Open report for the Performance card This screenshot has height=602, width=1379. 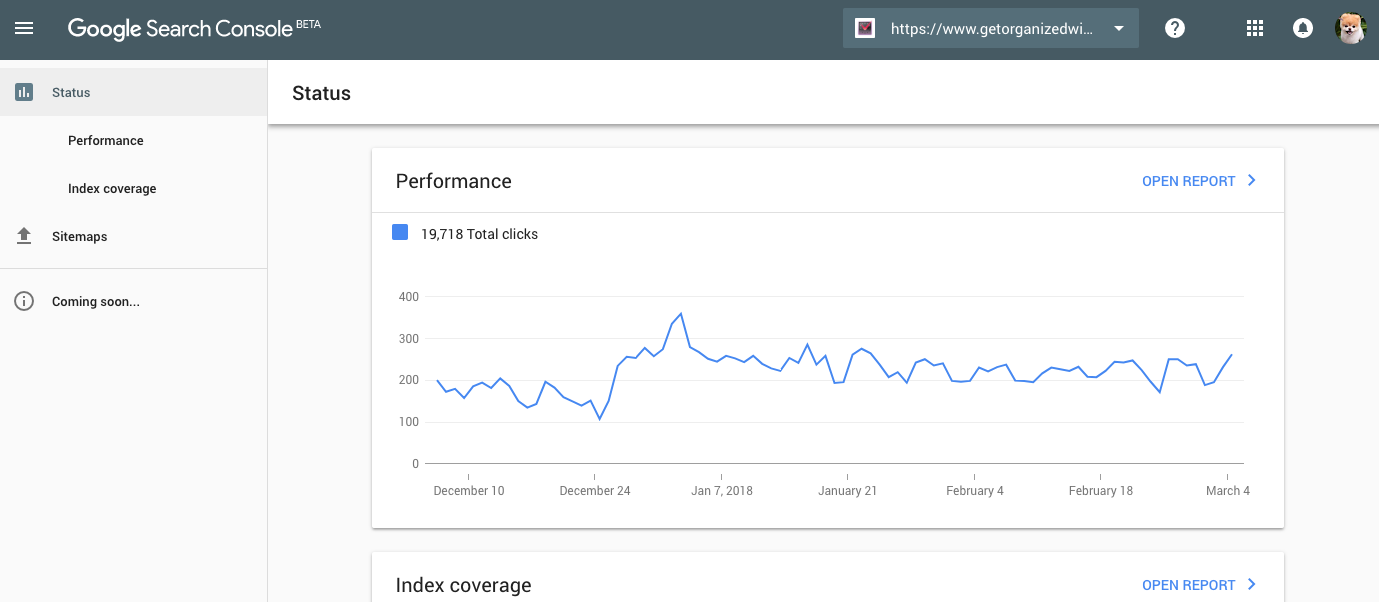pyautogui.click(x=1188, y=181)
